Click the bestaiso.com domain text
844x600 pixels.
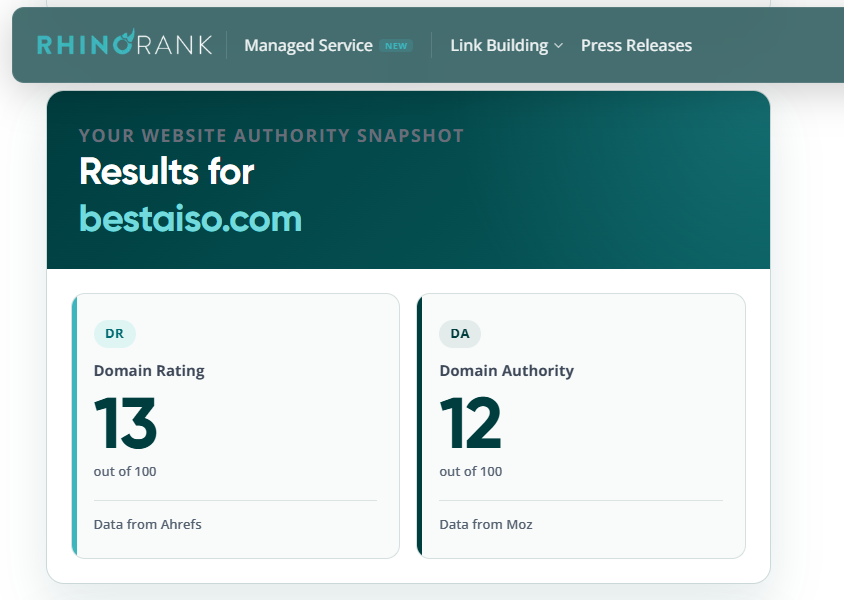tap(191, 218)
